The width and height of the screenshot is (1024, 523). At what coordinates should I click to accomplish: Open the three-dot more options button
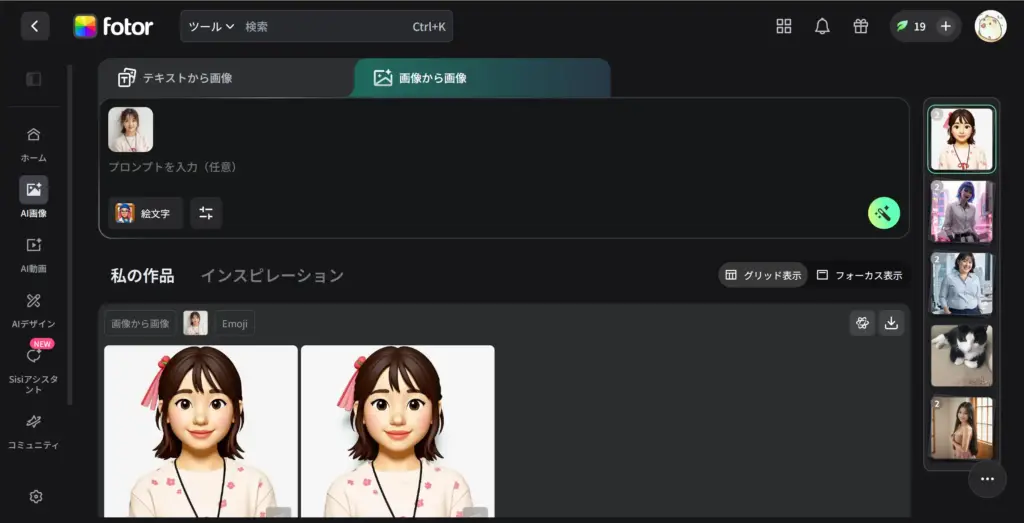point(987,479)
